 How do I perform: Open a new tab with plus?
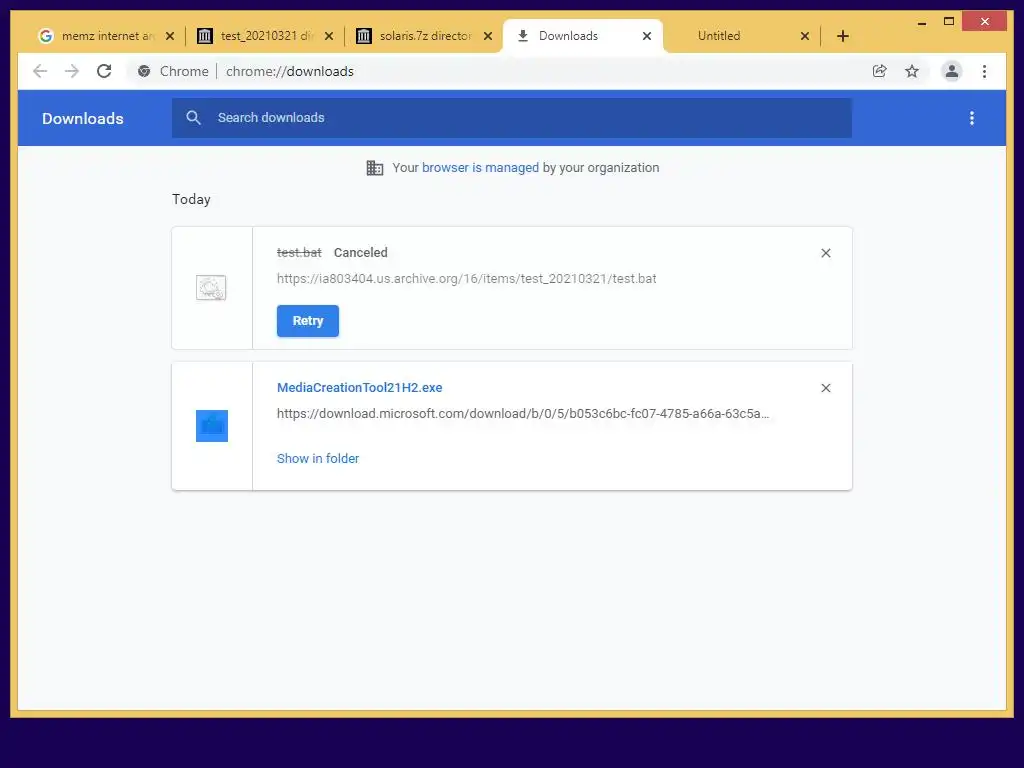(842, 36)
